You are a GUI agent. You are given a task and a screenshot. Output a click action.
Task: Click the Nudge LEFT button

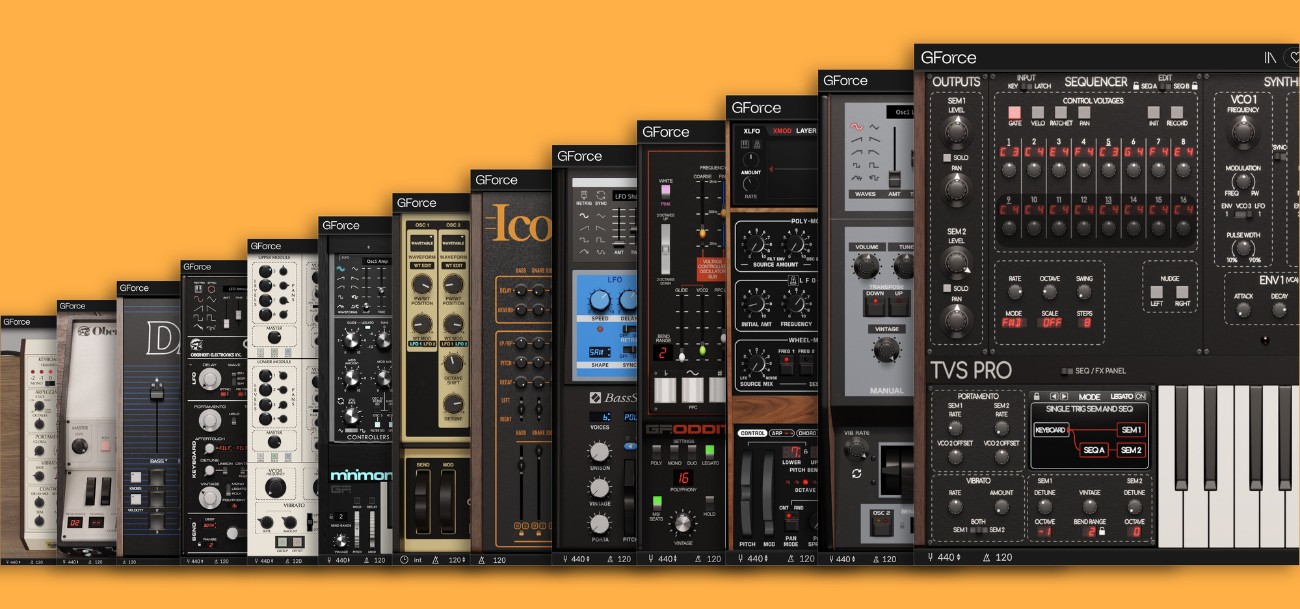[1156, 292]
